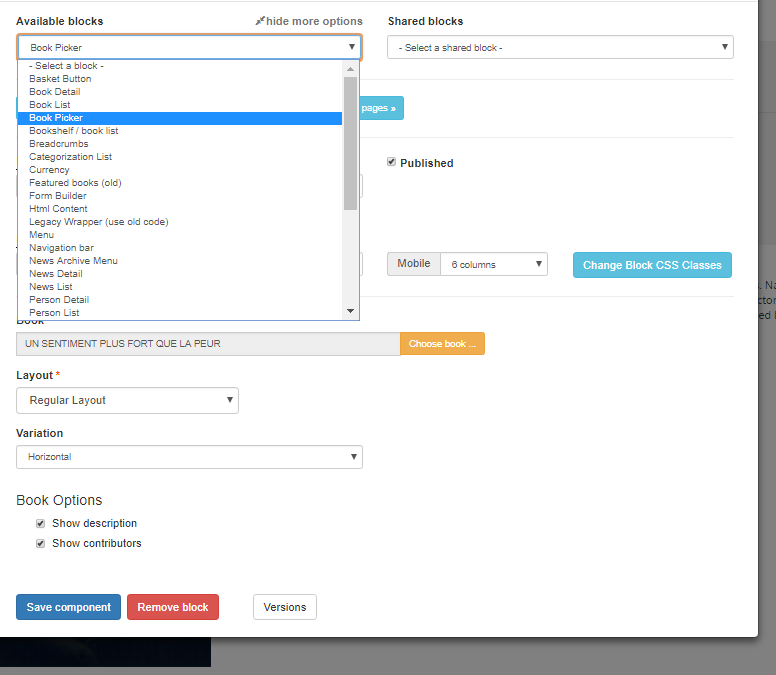Screen dimensions: 776x675
Task: Click the dropdown list scrollbar up arrow
Action: click(x=350, y=67)
